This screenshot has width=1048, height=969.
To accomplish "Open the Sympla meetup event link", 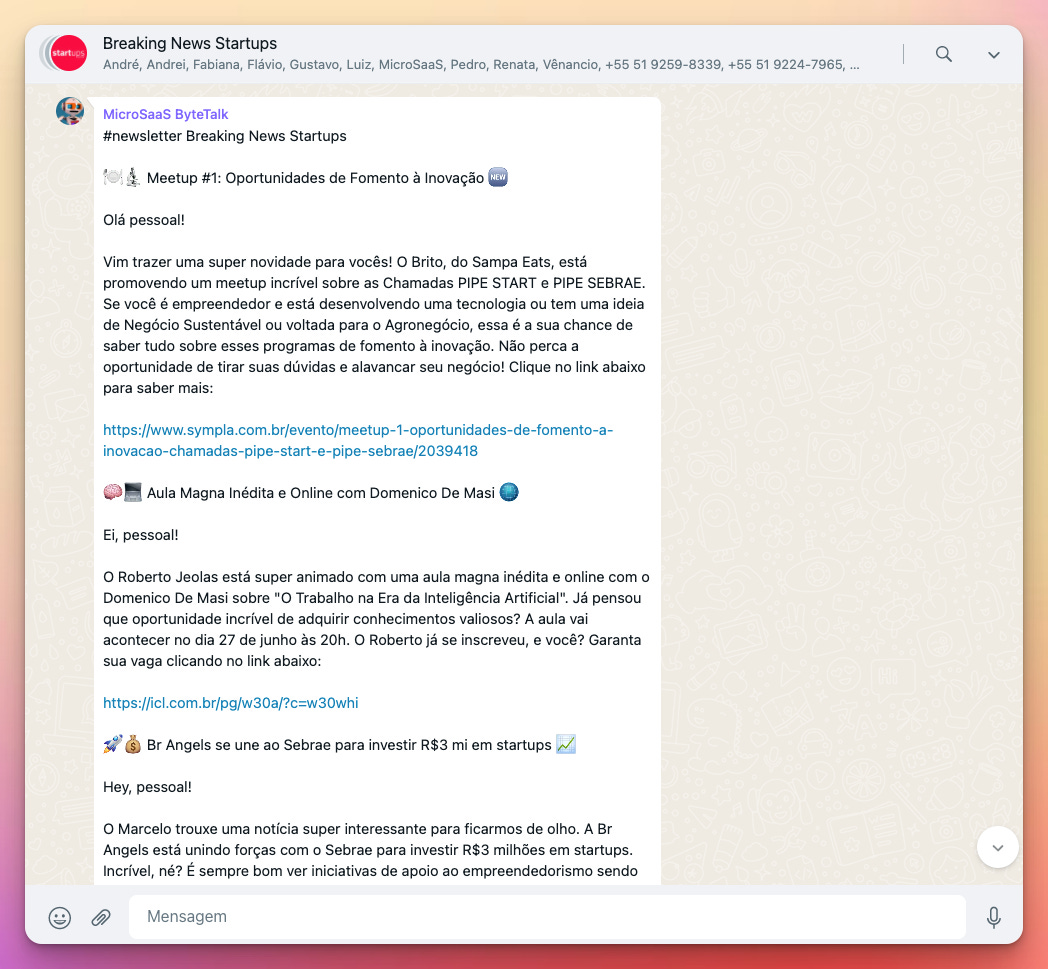I will [358, 440].
